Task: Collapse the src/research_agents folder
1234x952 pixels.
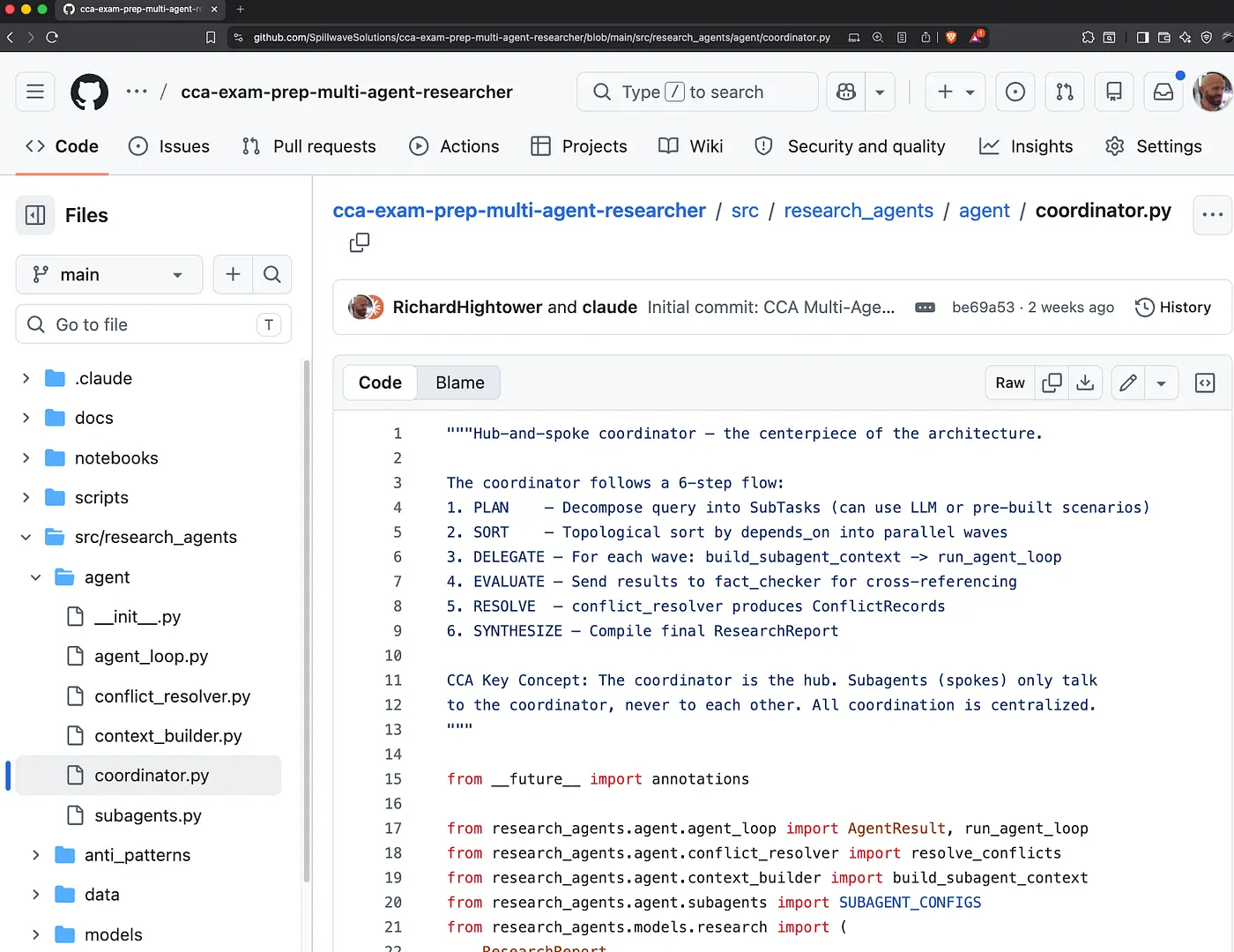Action: (26, 538)
